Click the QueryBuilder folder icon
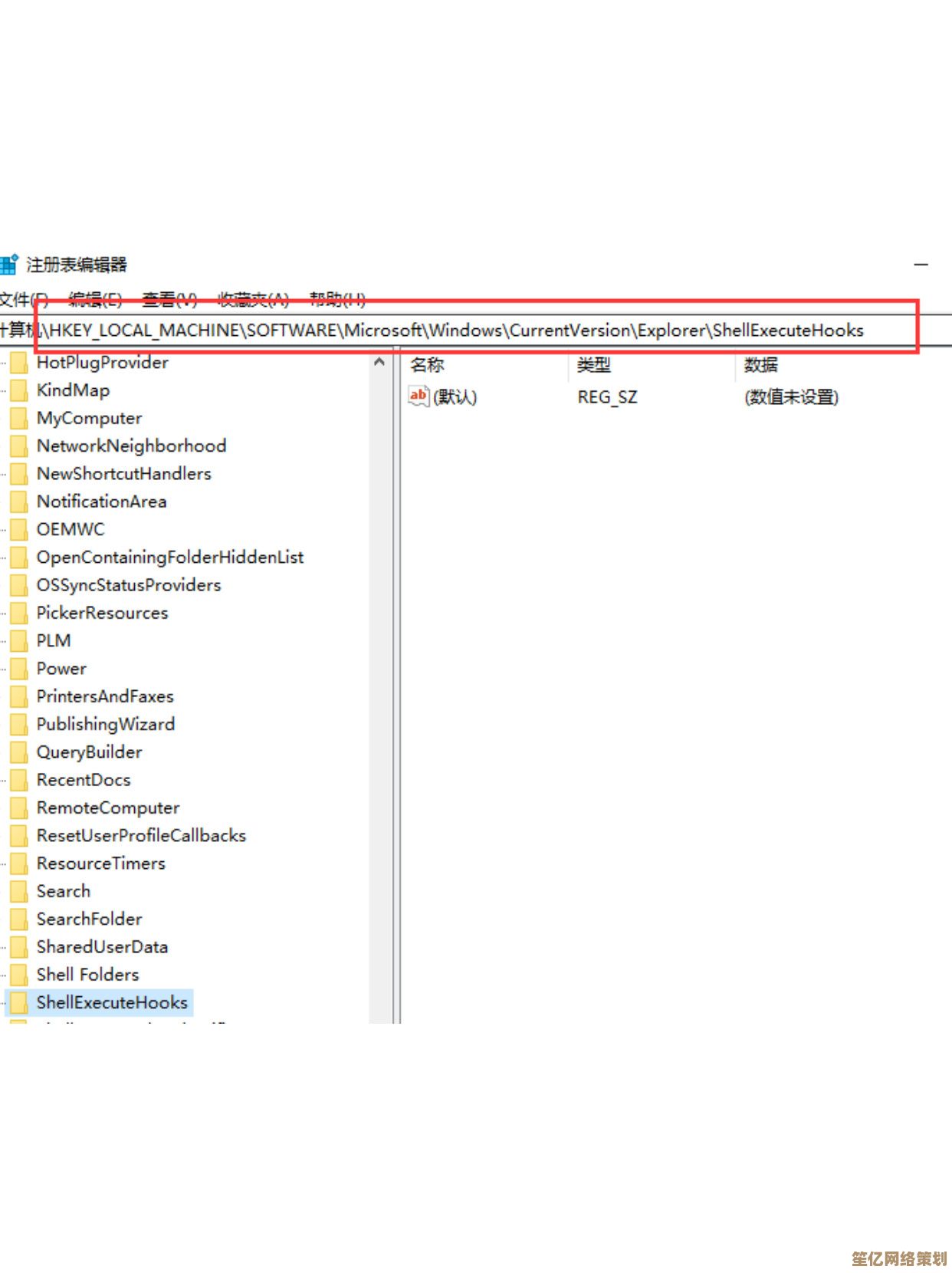This screenshot has width=952, height=1273. (19, 752)
